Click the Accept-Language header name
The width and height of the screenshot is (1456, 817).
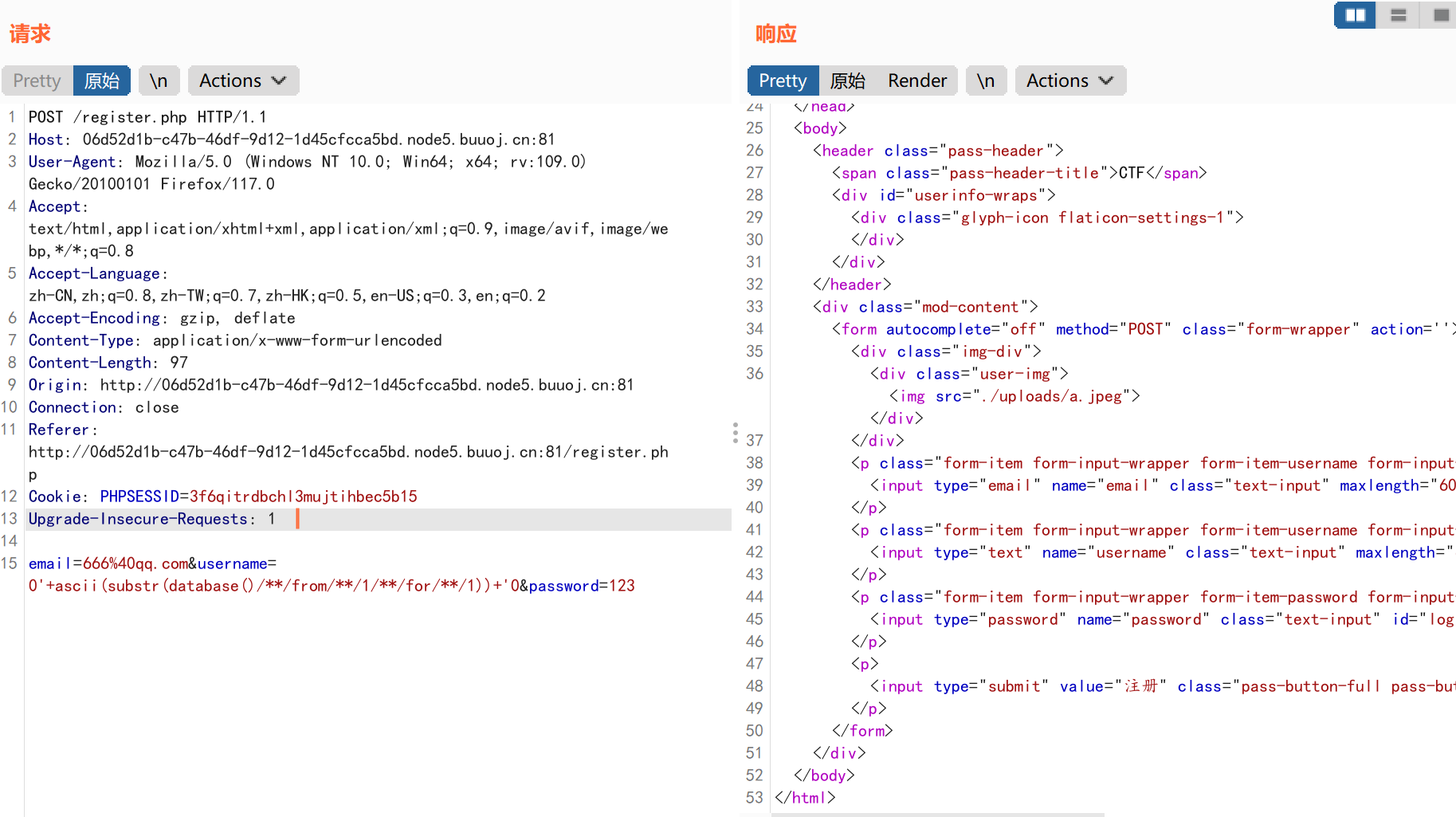click(95, 273)
